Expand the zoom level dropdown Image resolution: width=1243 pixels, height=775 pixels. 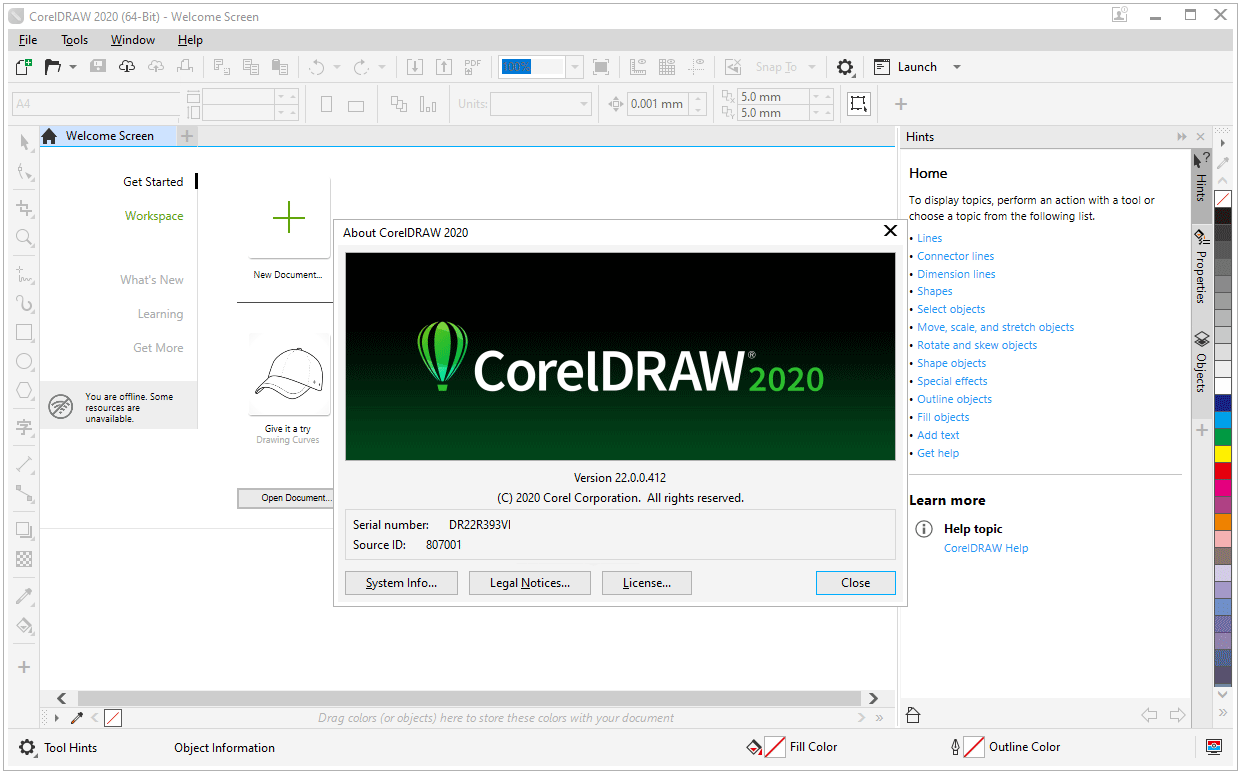point(574,67)
